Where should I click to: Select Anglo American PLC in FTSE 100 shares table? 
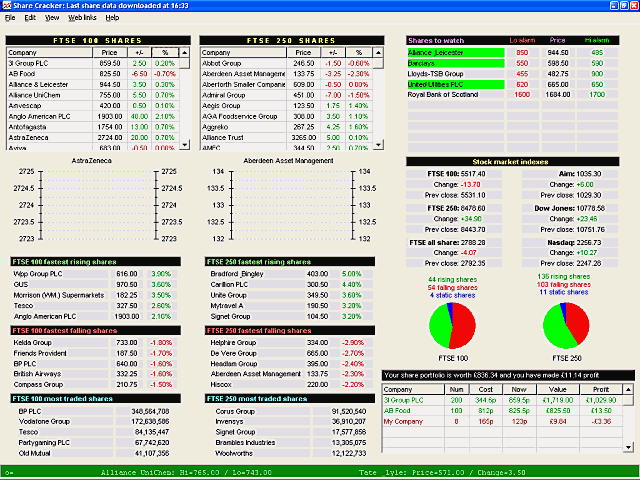93,116
